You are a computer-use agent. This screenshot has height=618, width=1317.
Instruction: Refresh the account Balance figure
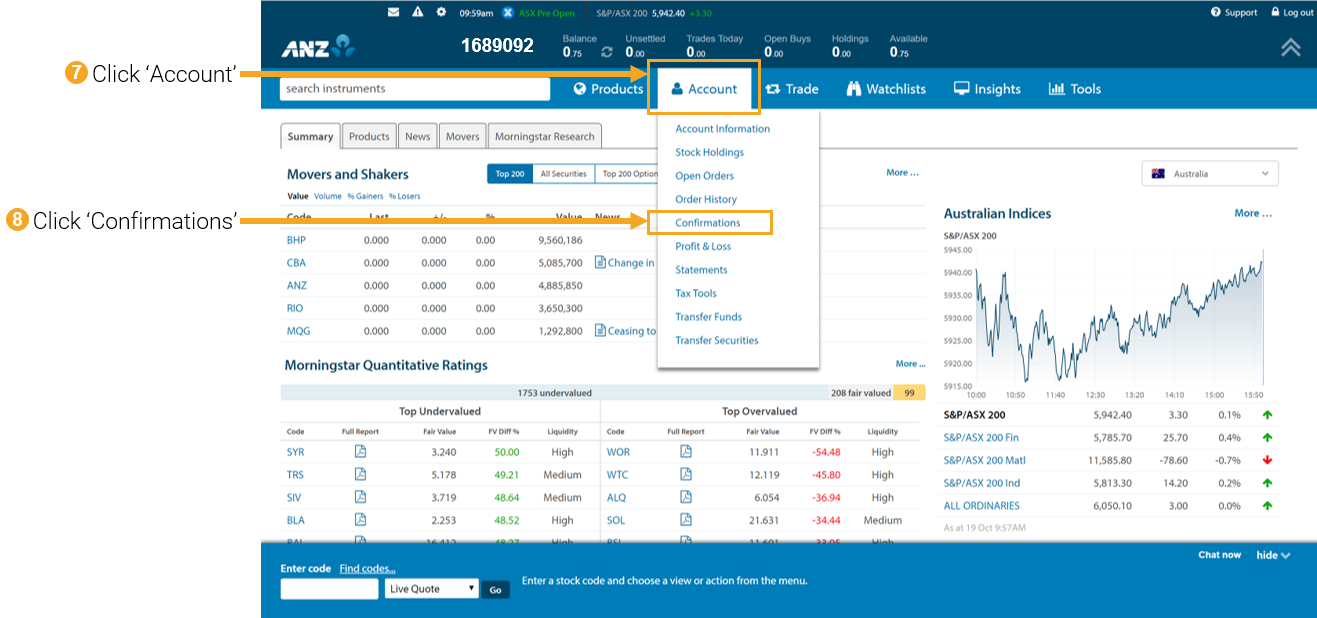606,50
